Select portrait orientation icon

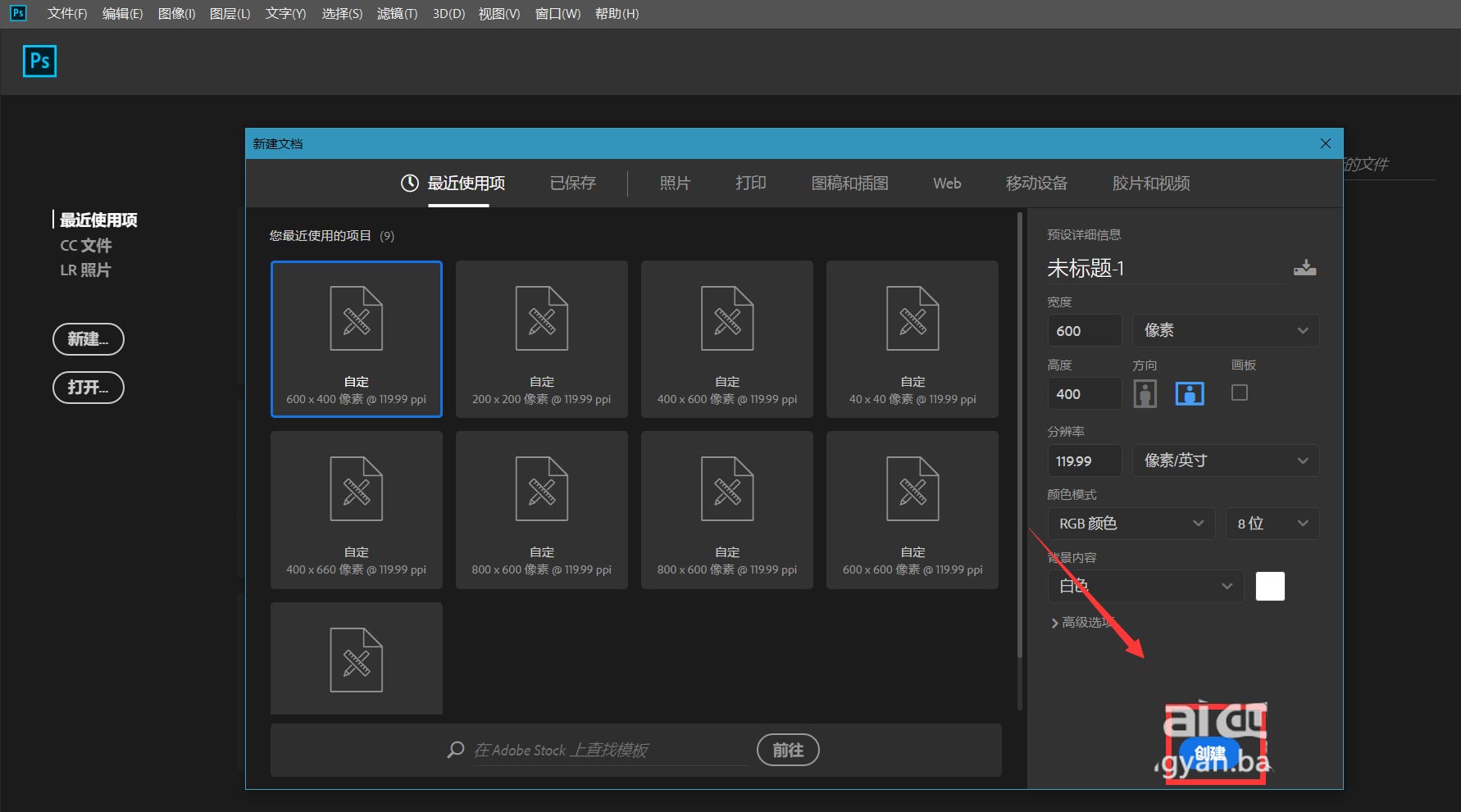(x=1145, y=393)
